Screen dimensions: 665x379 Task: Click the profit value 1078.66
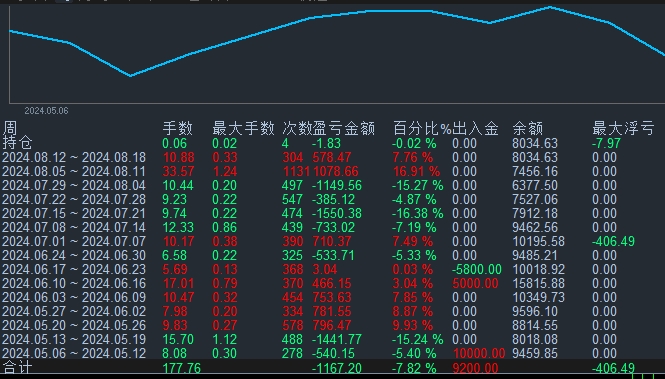[335, 172]
